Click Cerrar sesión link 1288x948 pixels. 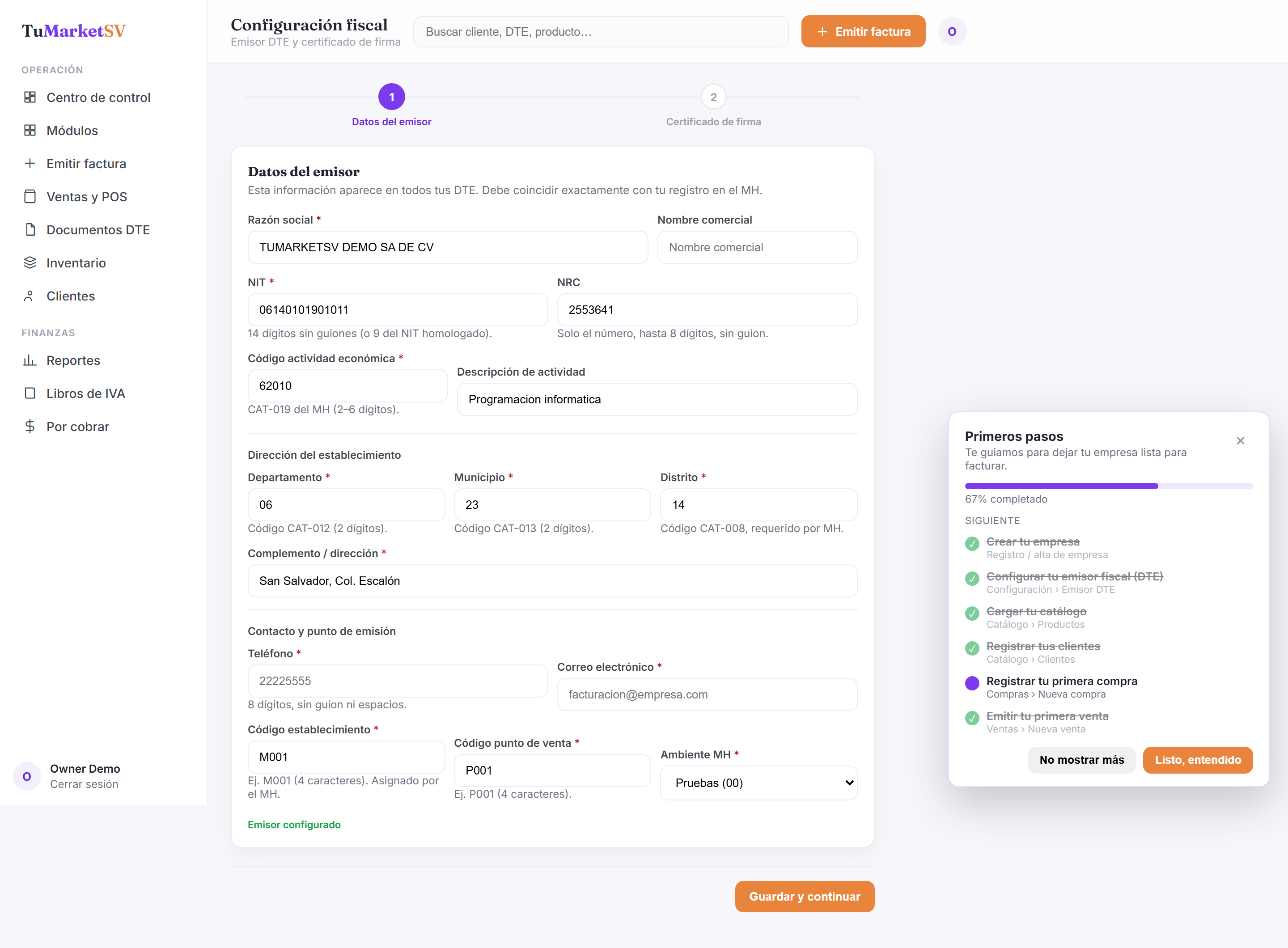(x=85, y=784)
